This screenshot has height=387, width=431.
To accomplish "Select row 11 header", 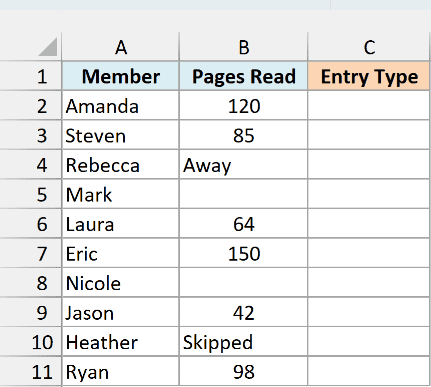I will [31, 371].
